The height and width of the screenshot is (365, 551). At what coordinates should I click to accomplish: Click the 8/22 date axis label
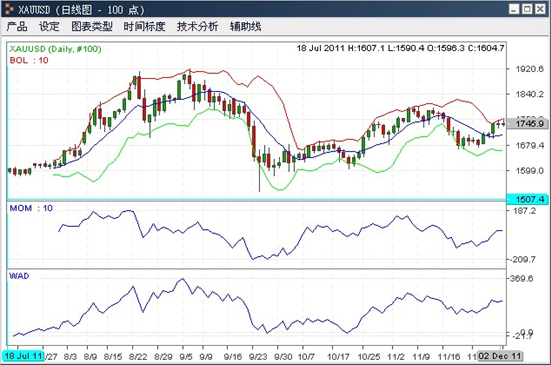tap(138, 357)
